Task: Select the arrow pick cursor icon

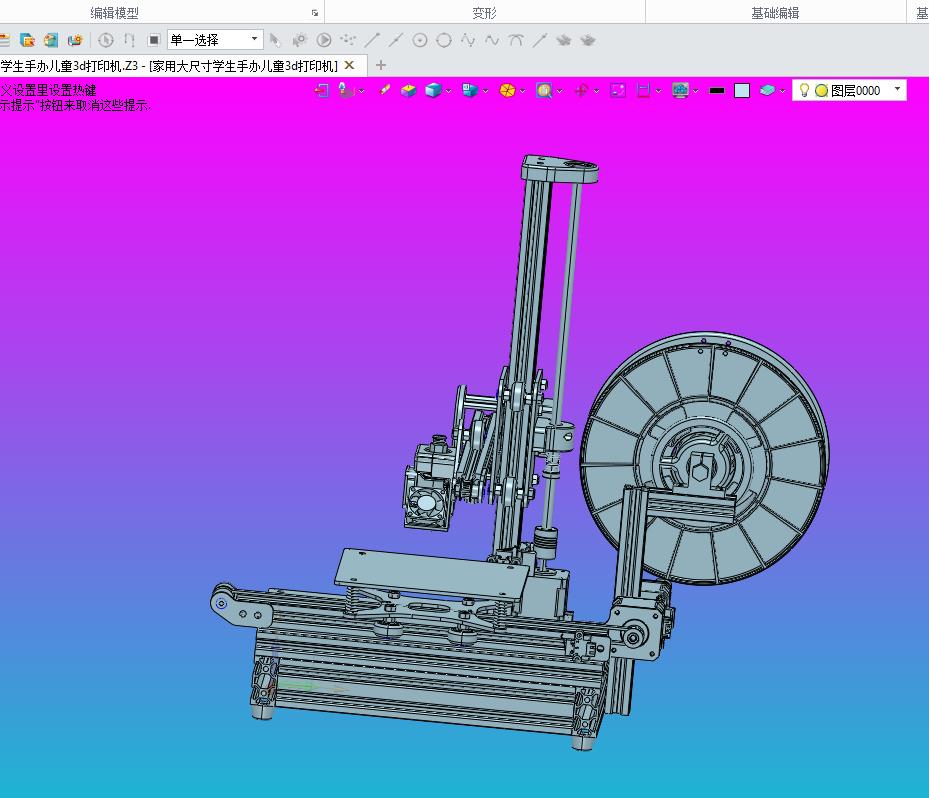Action: 274,40
